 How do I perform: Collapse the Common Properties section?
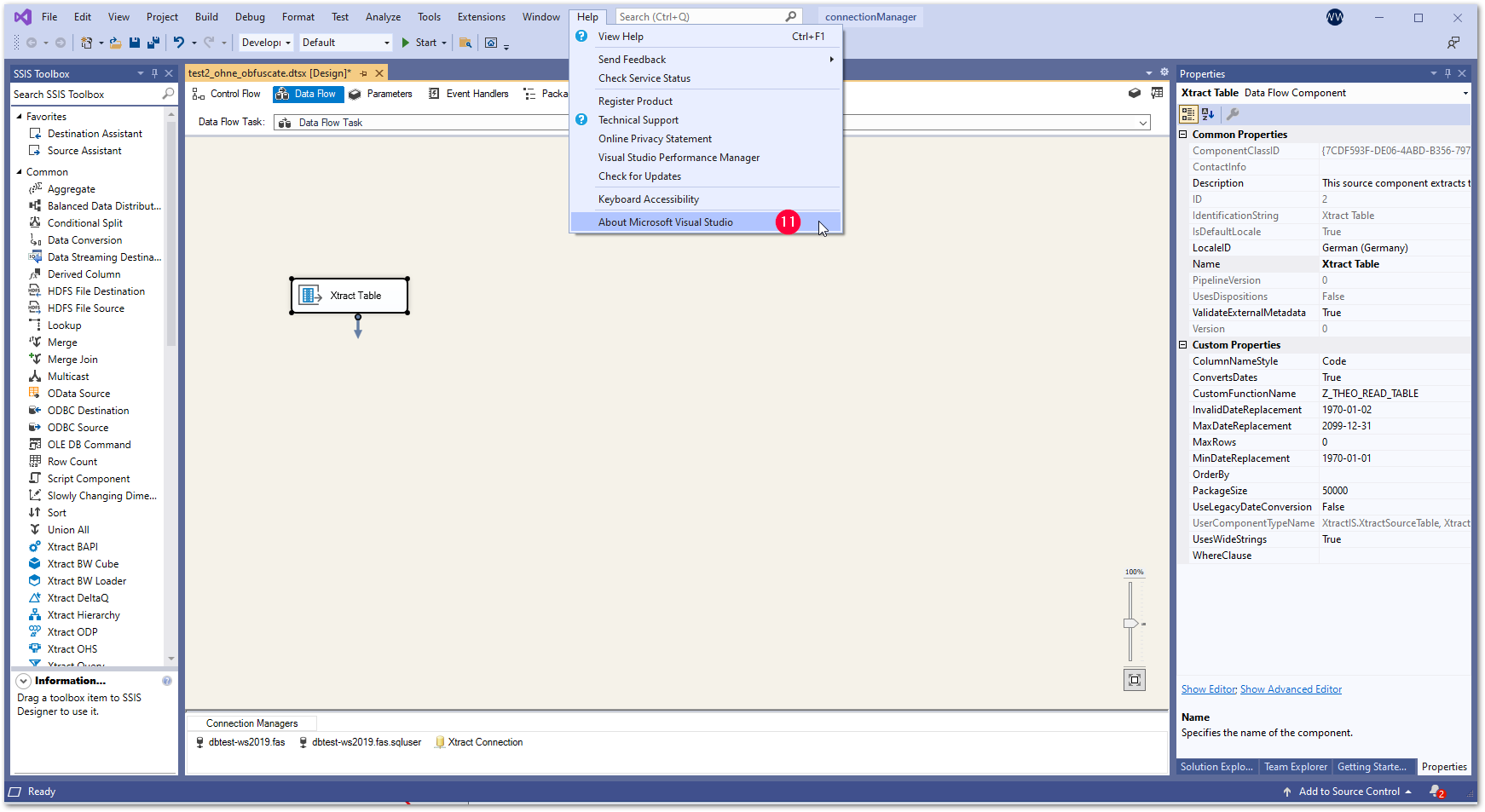point(1183,135)
